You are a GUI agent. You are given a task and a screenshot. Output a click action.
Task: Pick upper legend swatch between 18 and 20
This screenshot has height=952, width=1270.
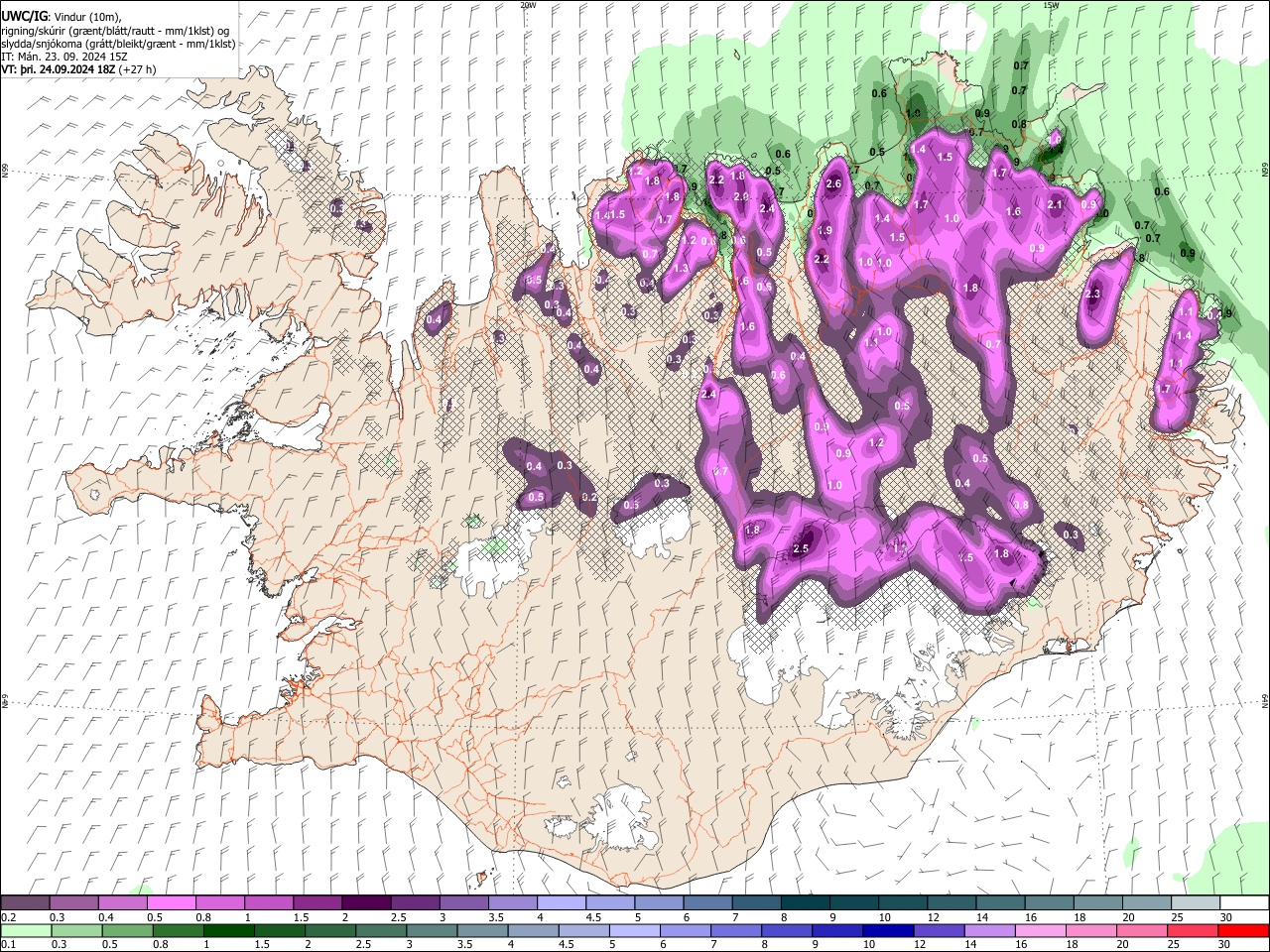point(1097,902)
